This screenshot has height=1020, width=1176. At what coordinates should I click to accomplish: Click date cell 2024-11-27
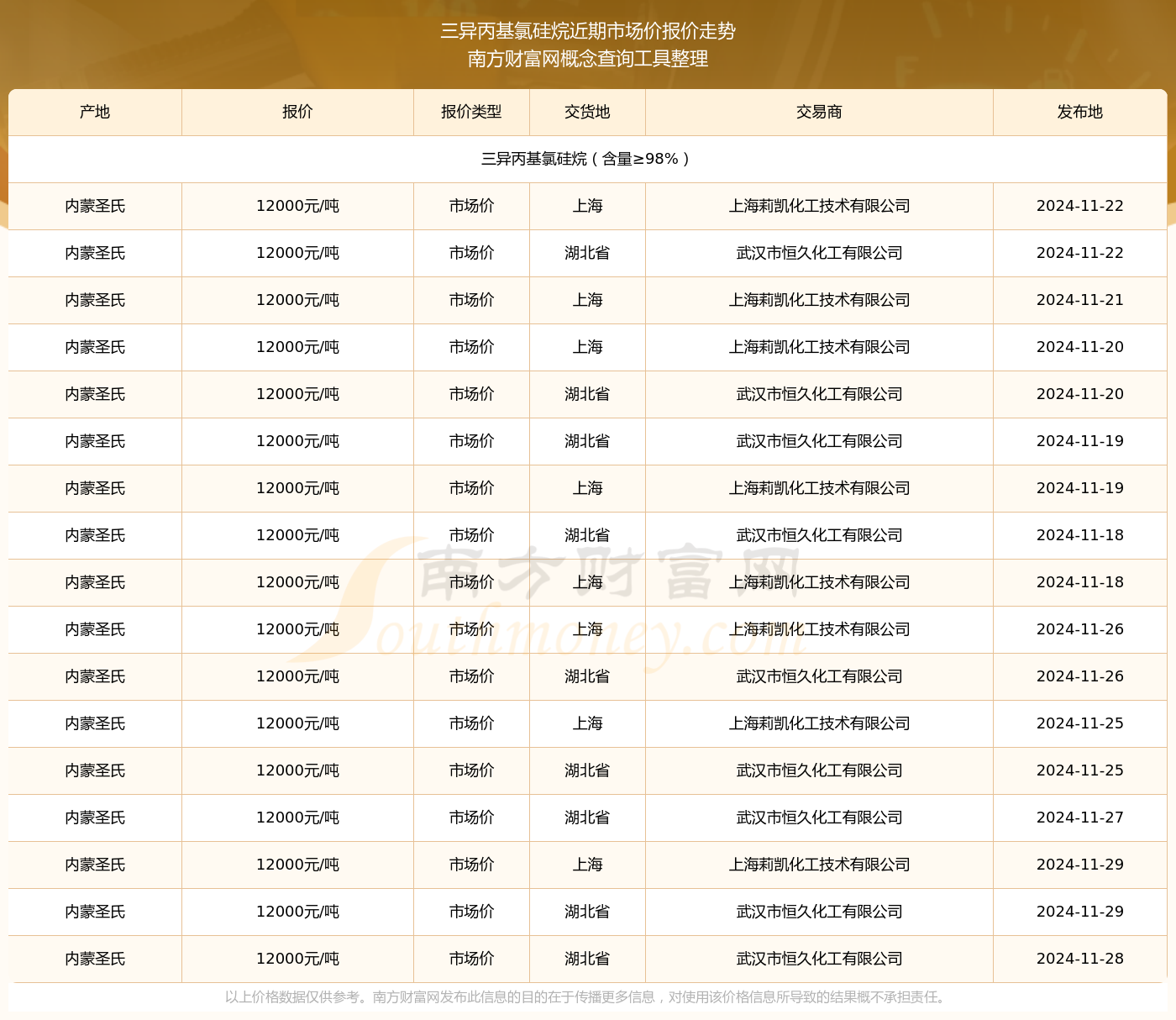1080,818
